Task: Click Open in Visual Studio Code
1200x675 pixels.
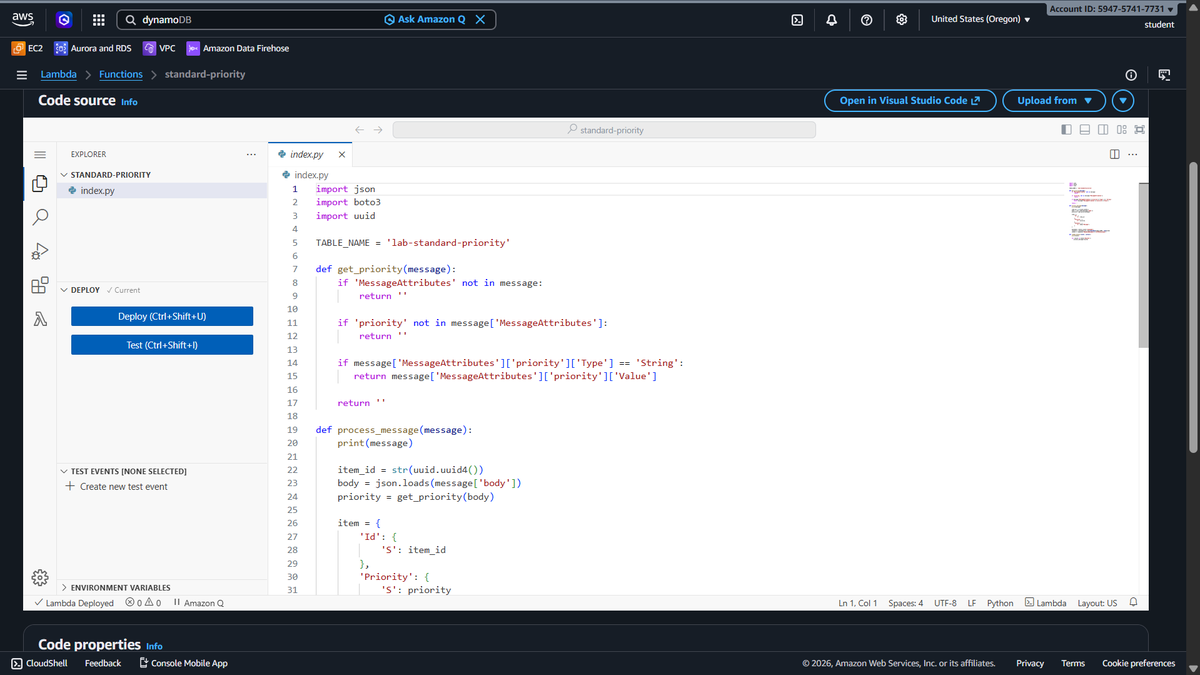Action: [910, 100]
